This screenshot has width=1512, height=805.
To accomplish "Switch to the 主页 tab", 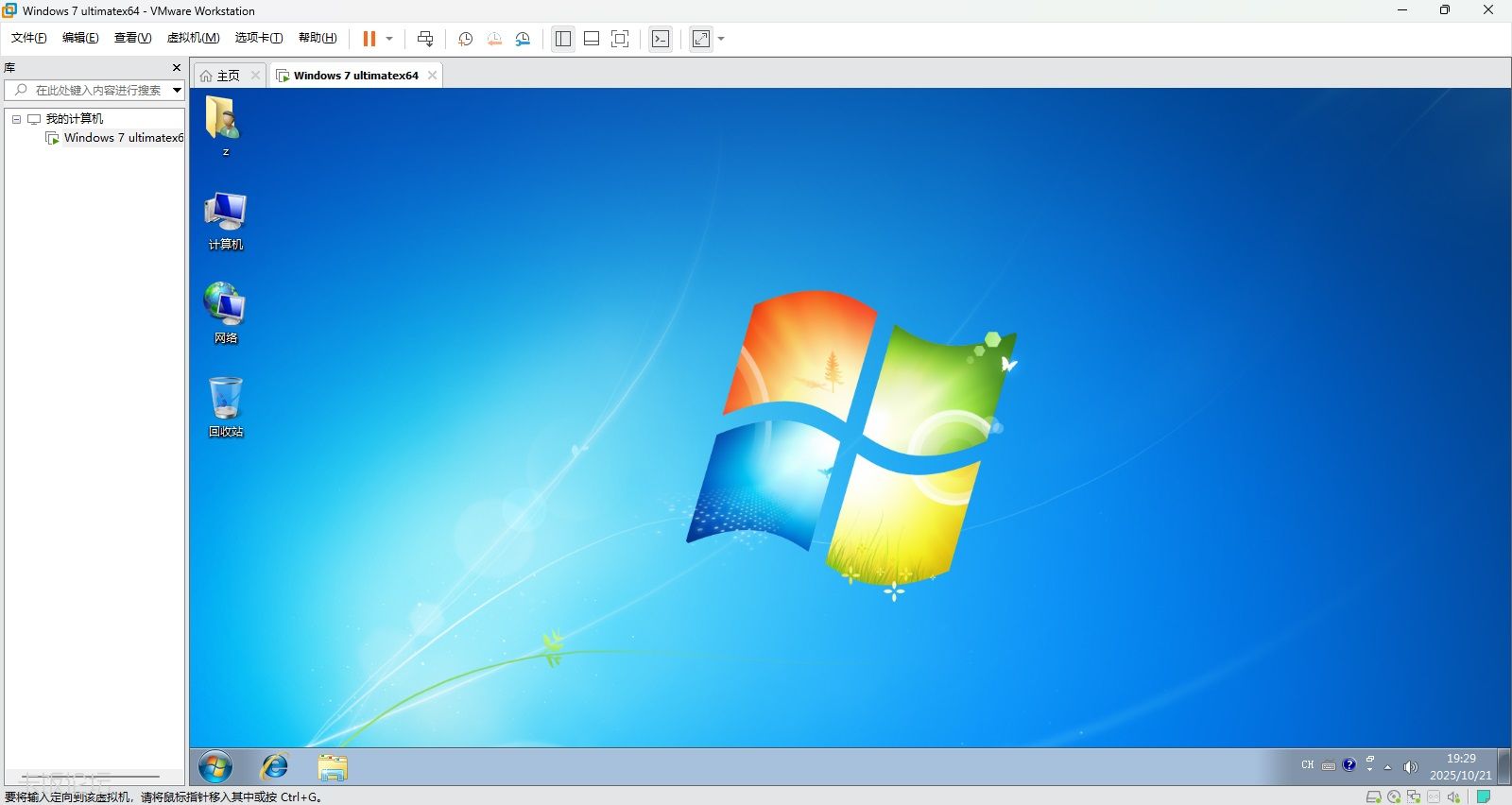I will (x=227, y=76).
